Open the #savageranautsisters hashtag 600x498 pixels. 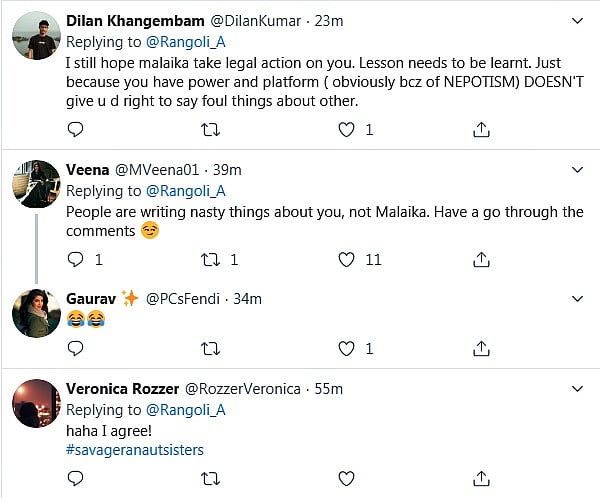135,450
